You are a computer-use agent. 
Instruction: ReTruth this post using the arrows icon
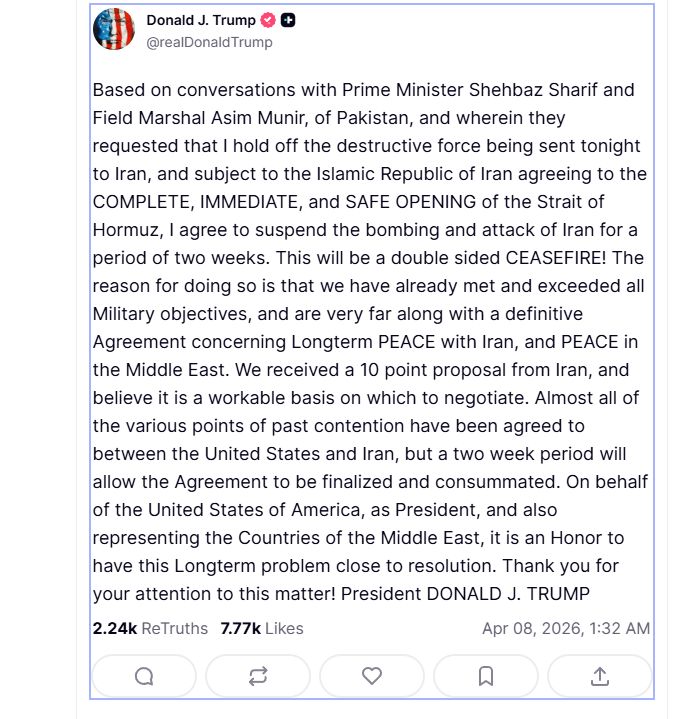258,677
